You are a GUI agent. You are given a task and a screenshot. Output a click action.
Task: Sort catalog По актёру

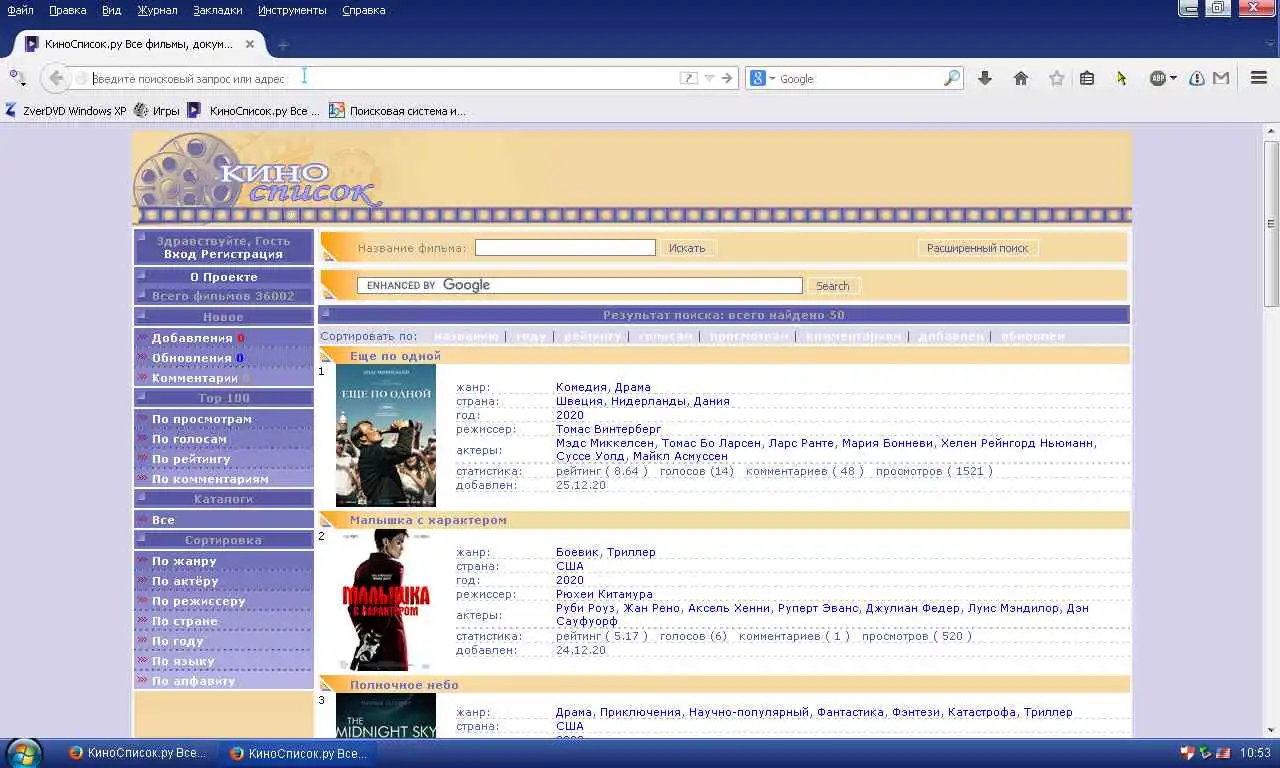pos(185,581)
